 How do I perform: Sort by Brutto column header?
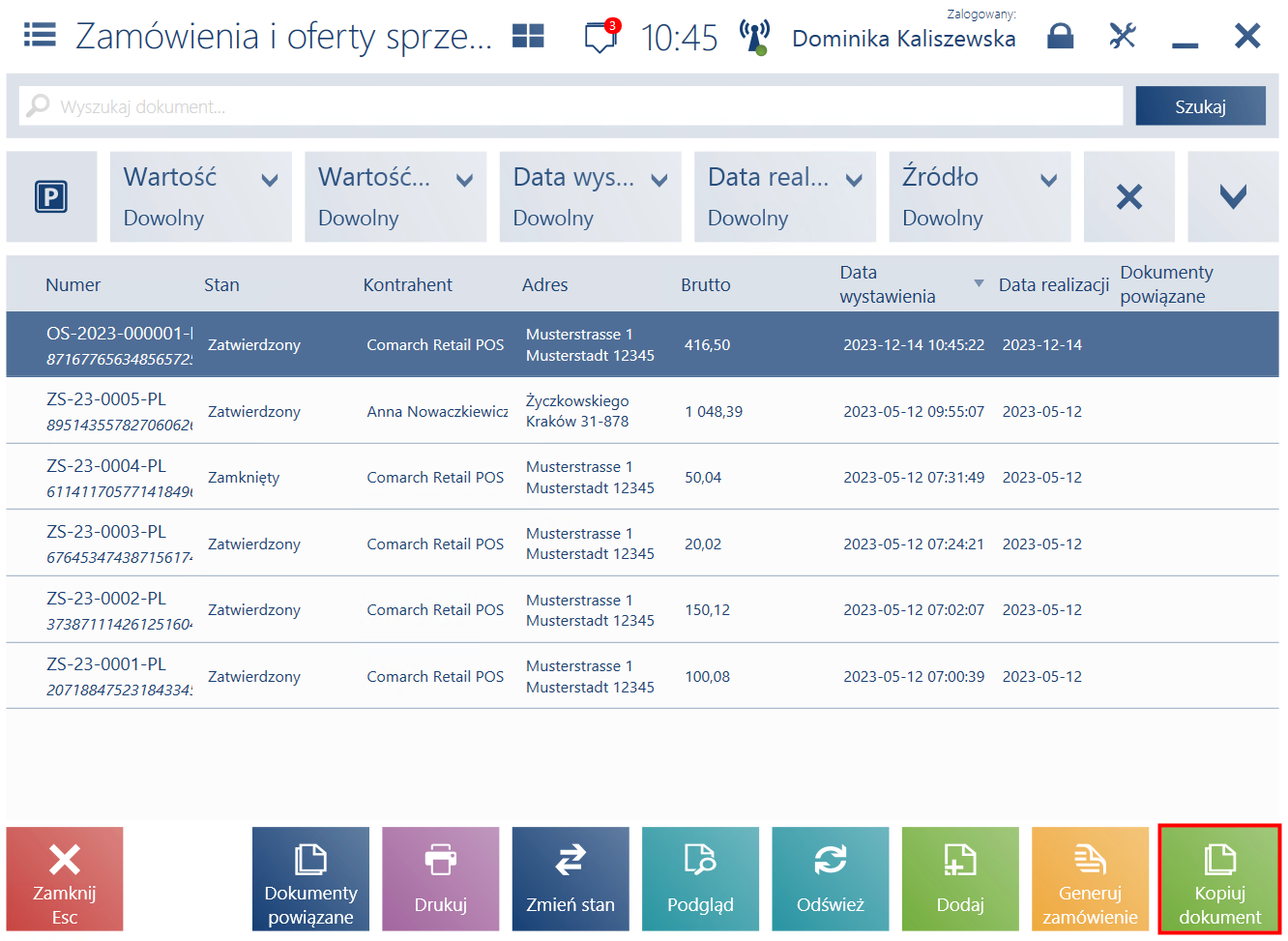click(706, 284)
